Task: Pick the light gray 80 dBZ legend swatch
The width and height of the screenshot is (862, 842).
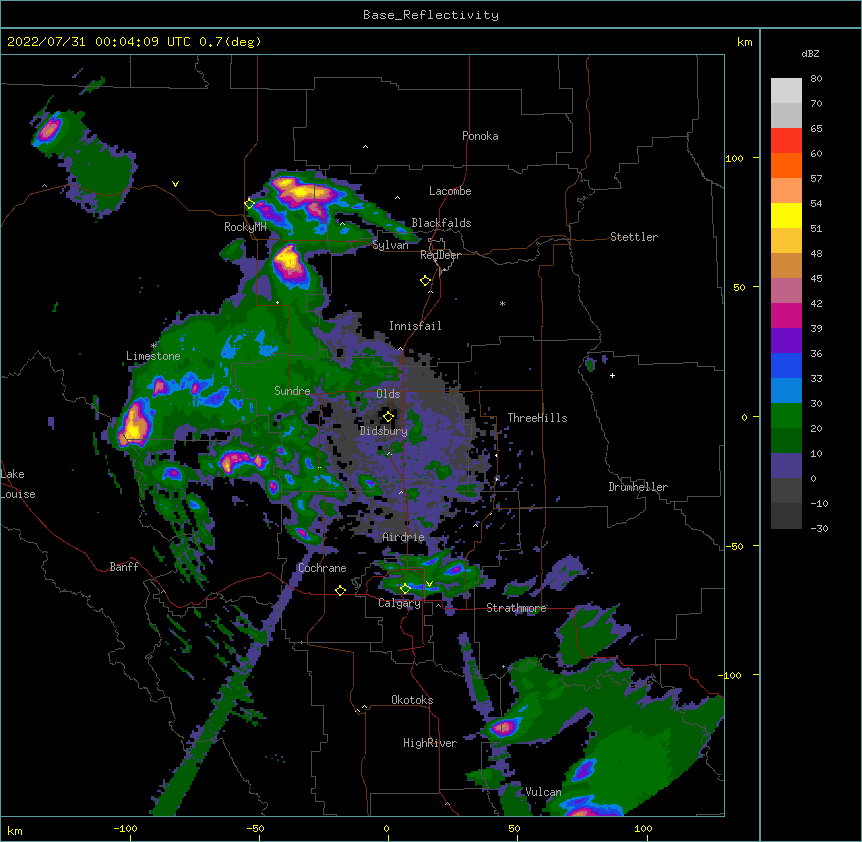Action: 786,90
